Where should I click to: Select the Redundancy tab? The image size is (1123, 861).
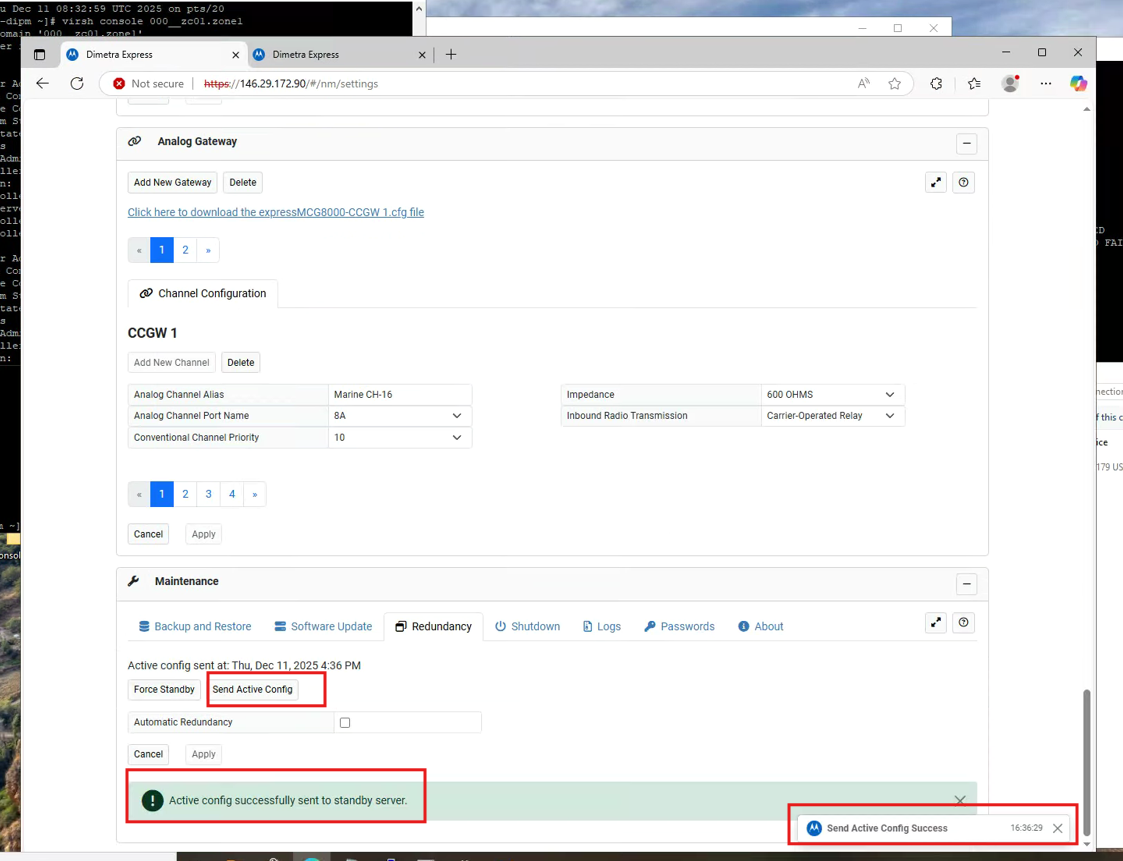point(433,627)
